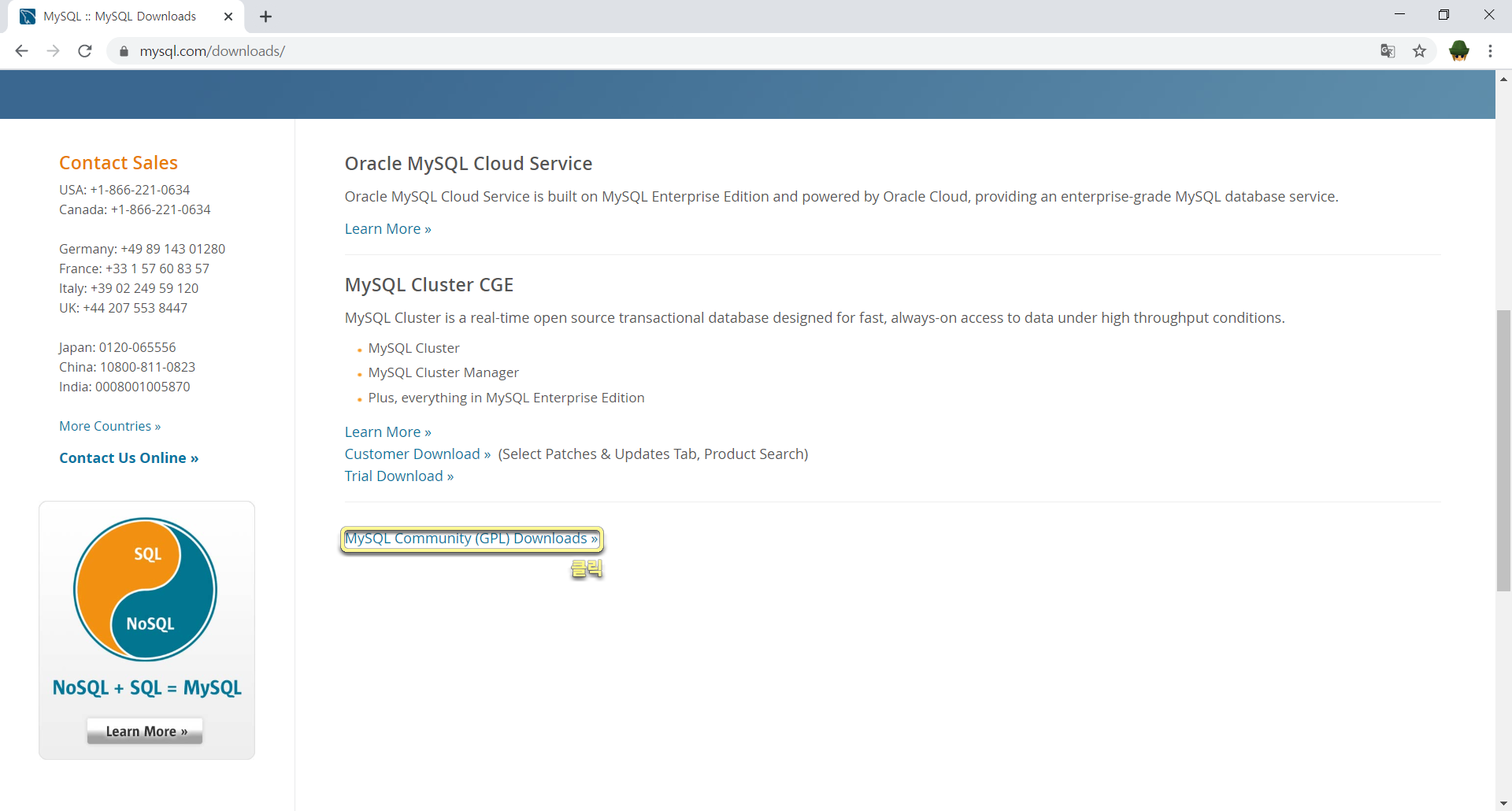
Task: Open the translate page icon
Action: point(1388,51)
